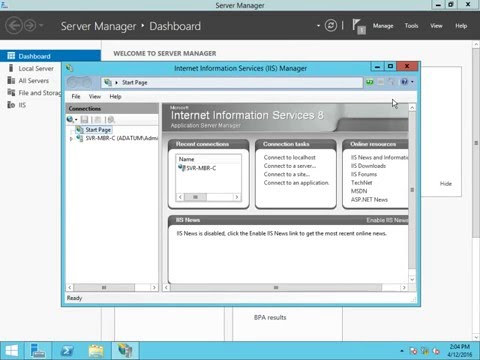Select Start Page in the Connections tree
Image resolution: width=480 pixels, height=360 pixels.
(x=98, y=130)
